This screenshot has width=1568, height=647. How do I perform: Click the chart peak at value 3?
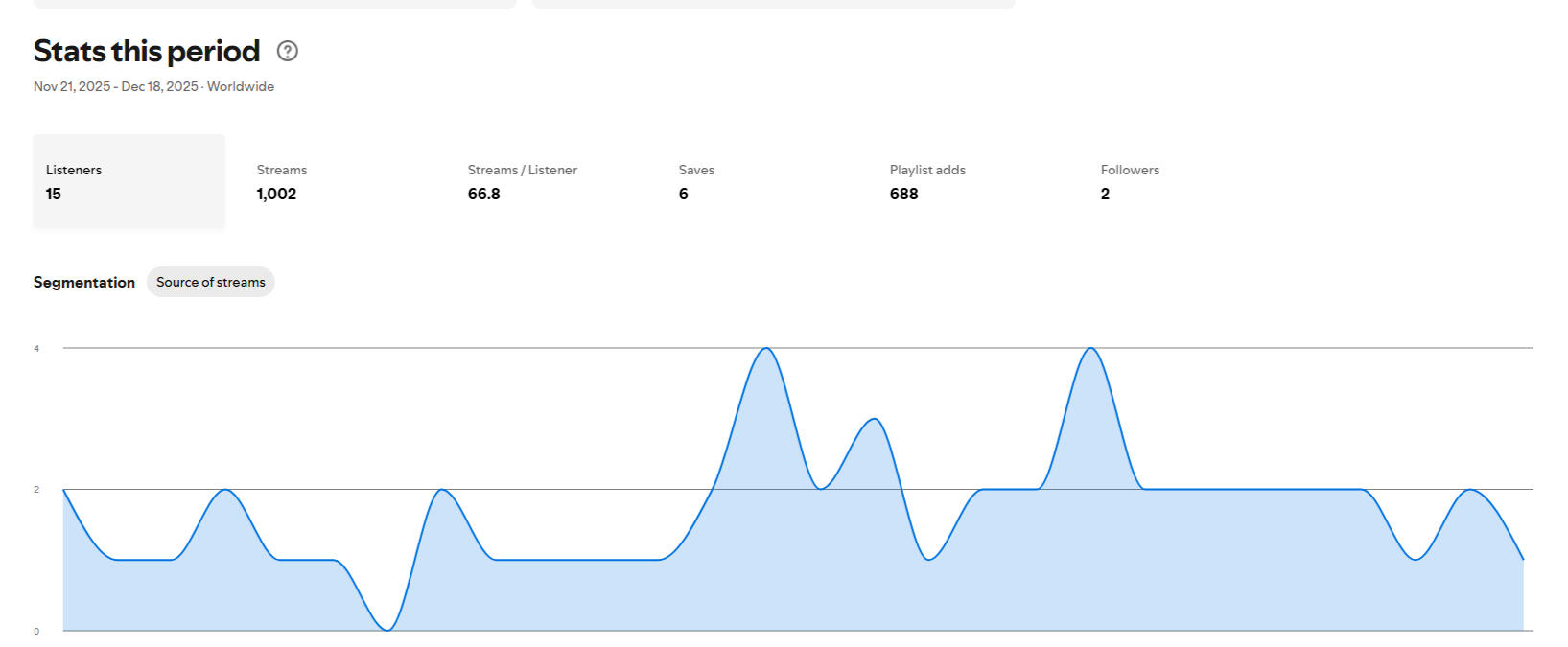[873, 419]
